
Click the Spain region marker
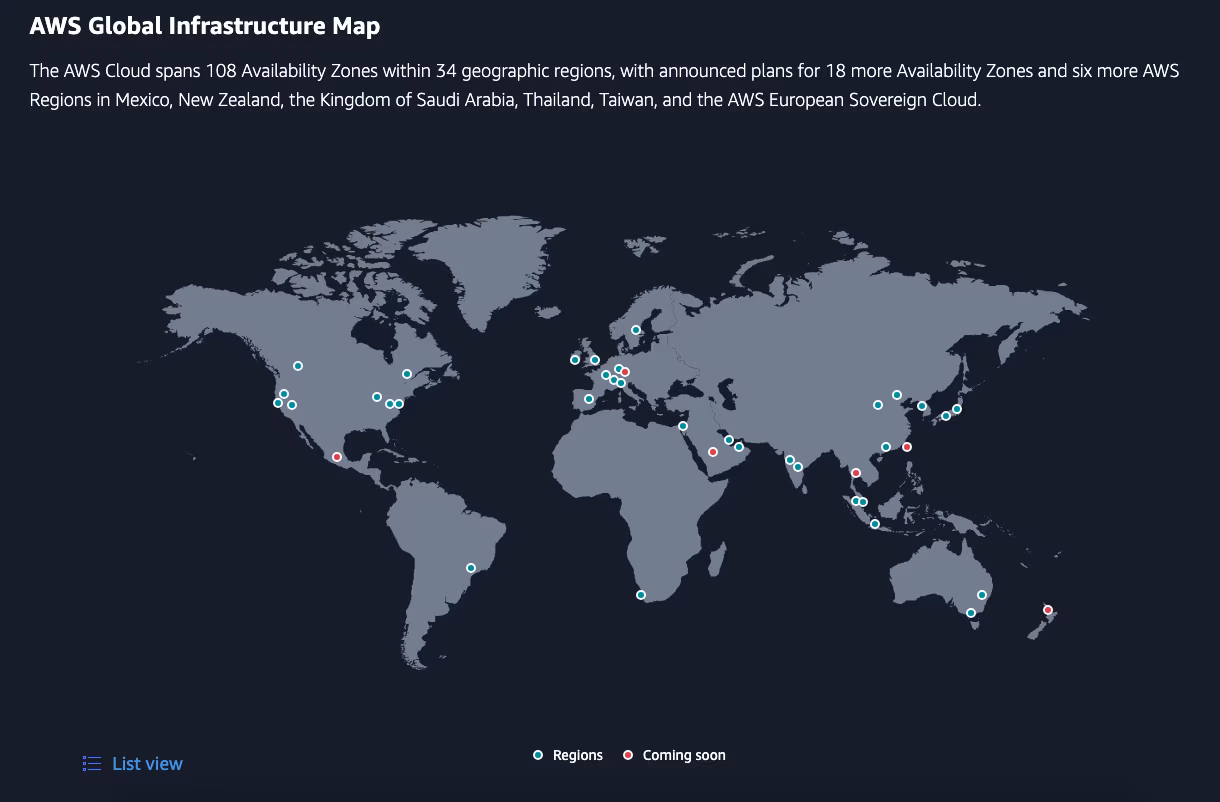coord(589,399)
